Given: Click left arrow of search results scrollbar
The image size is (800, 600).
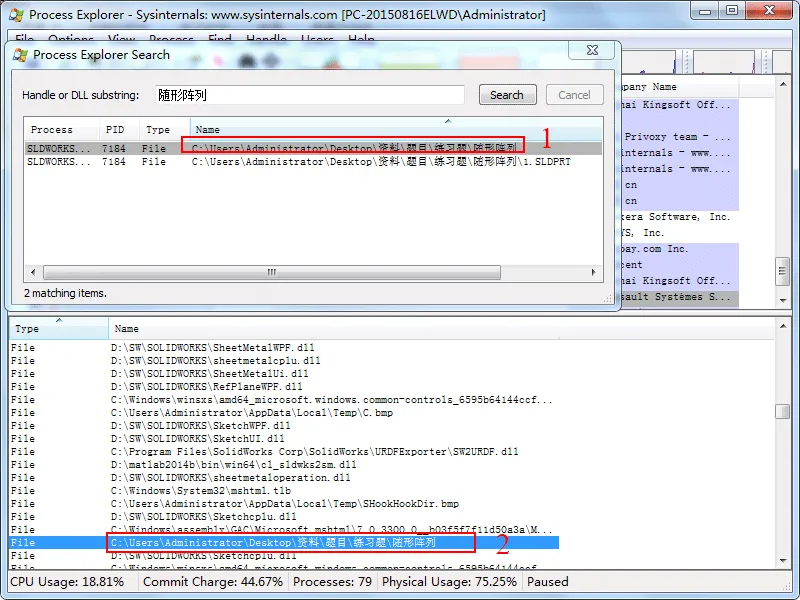Looking at the screenshot, I should click(x=33, y=272).
